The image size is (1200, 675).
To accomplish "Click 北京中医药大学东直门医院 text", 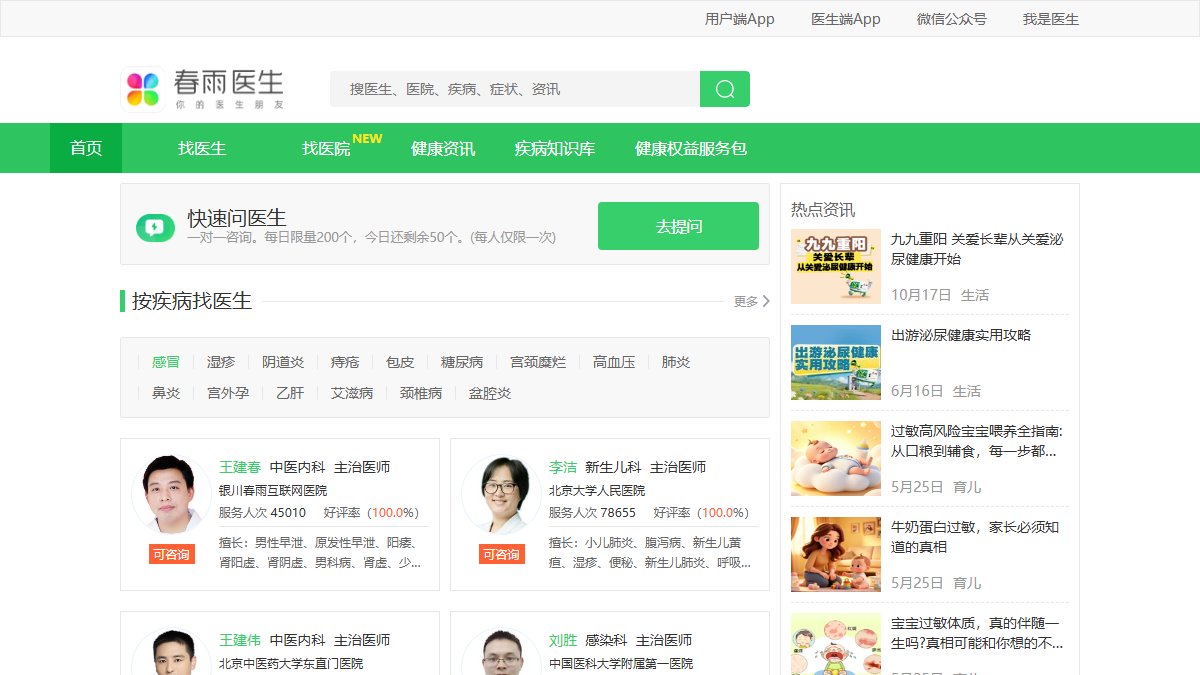I will 291,664.
